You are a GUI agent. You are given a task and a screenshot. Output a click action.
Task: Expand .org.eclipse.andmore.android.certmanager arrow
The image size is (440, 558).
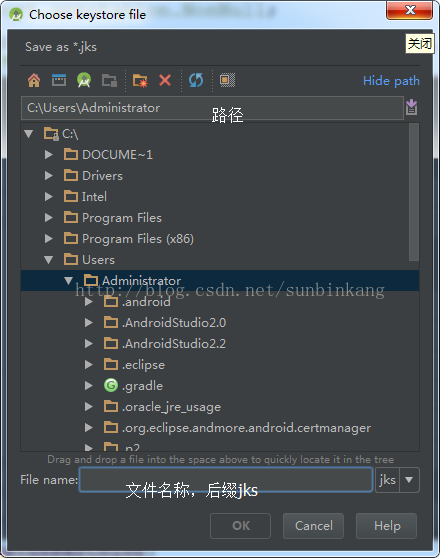[x=89, y=428]
